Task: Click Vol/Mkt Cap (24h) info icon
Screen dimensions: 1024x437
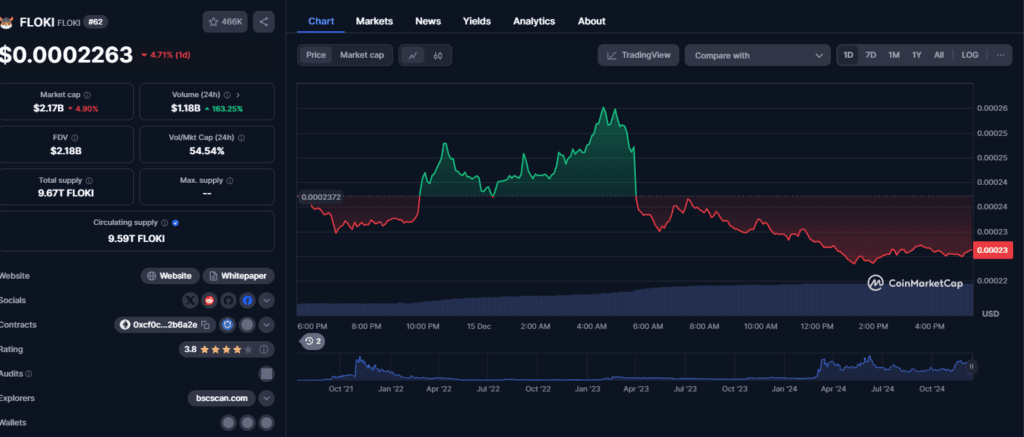Action: pos(242,138)
